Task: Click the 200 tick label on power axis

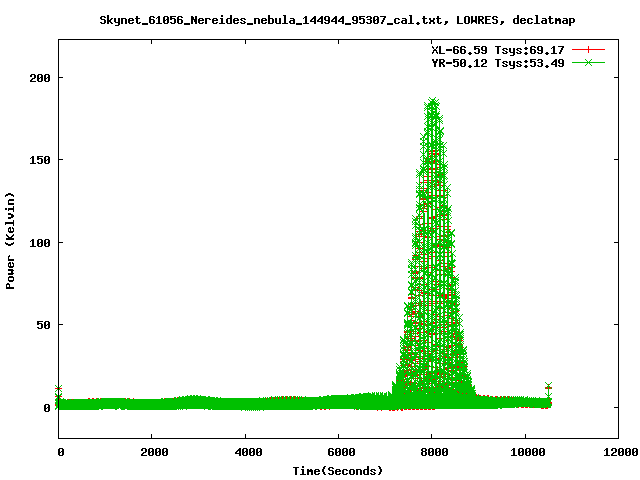Action: 38,77
